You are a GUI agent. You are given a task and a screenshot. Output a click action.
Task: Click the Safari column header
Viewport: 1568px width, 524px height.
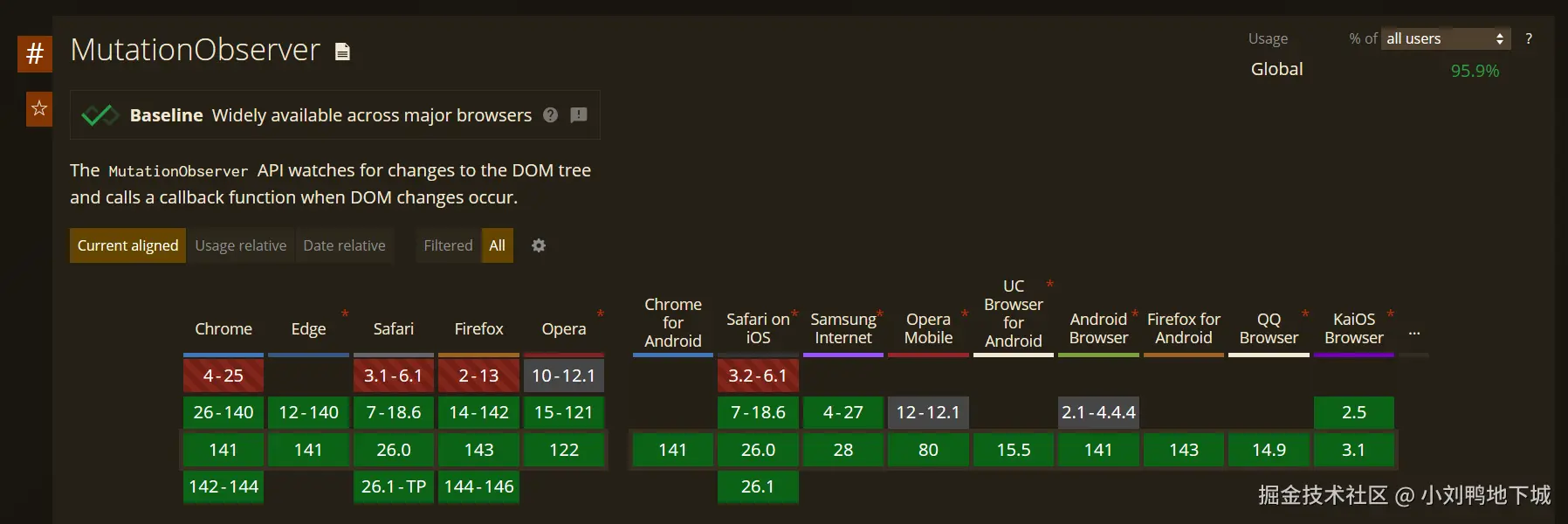pyautogui.click(x=394, y=329)
